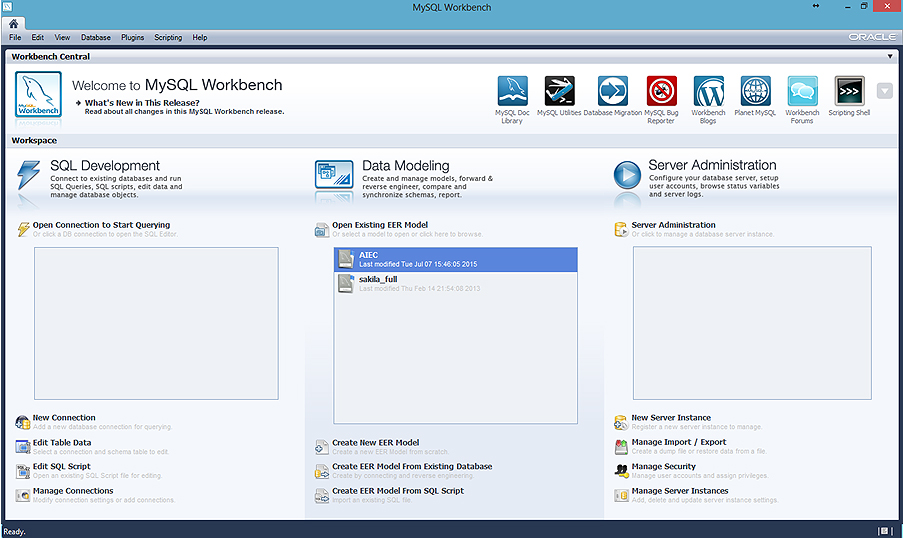Click Manage Import / Export

click(x=678, y=442)
